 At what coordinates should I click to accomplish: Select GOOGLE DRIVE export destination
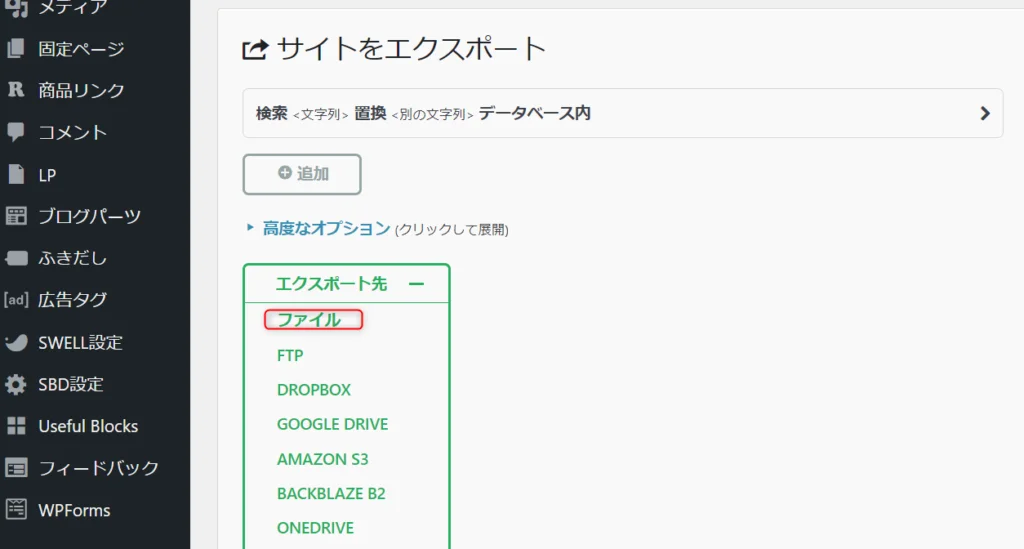(332, 424)
